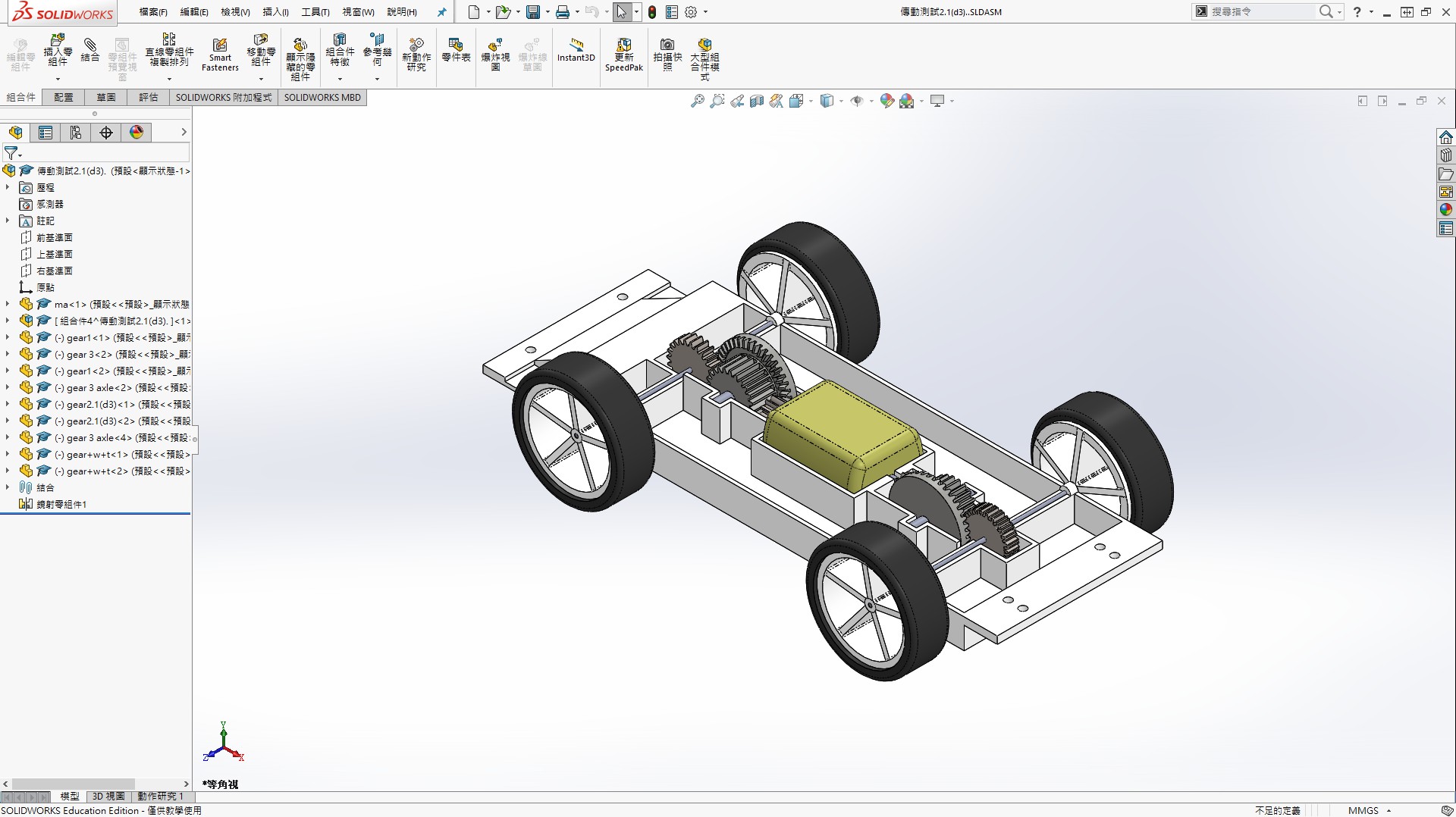Click the Save floppy disk icon
This screenshot has height=817, width=1456.
point(533,12)
